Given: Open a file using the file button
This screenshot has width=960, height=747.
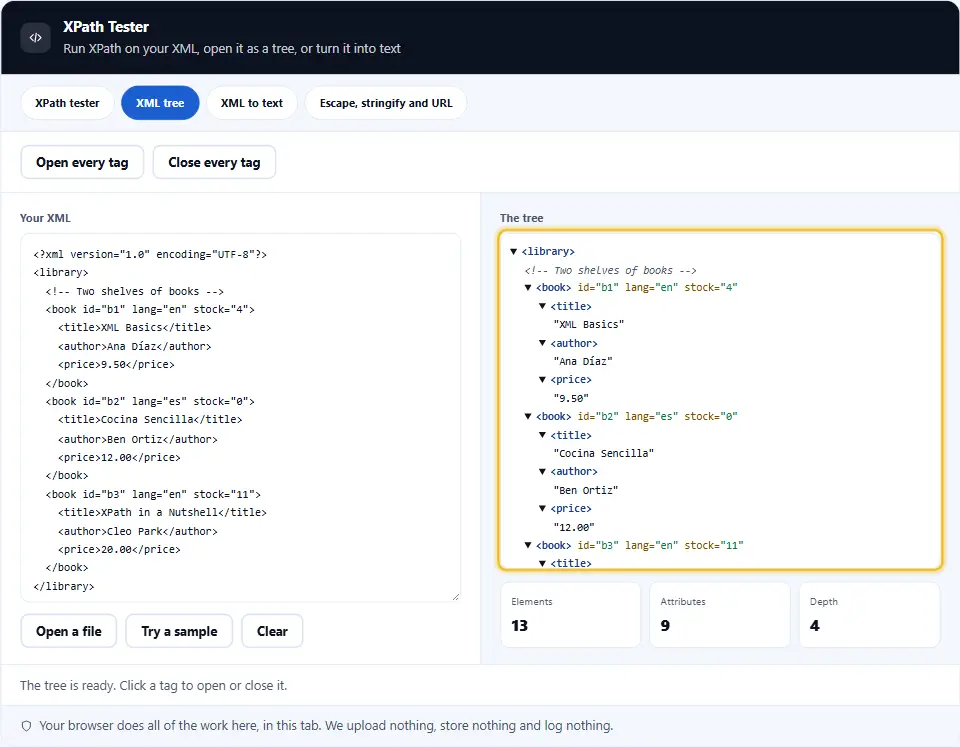Looking at the screenshot, I should (x=69, y=631).
